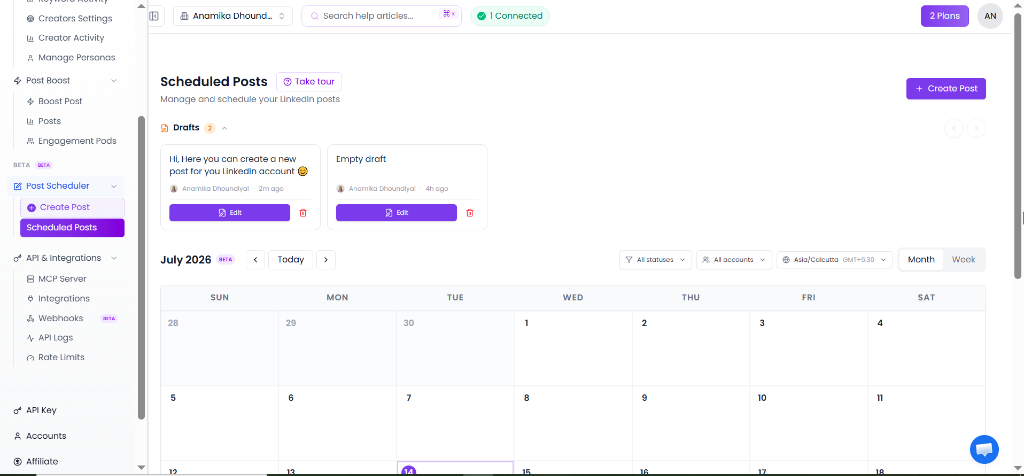The image size is (1024, 476).
Task: Collapse the Drafts section chevron
Action: point(225,128)
